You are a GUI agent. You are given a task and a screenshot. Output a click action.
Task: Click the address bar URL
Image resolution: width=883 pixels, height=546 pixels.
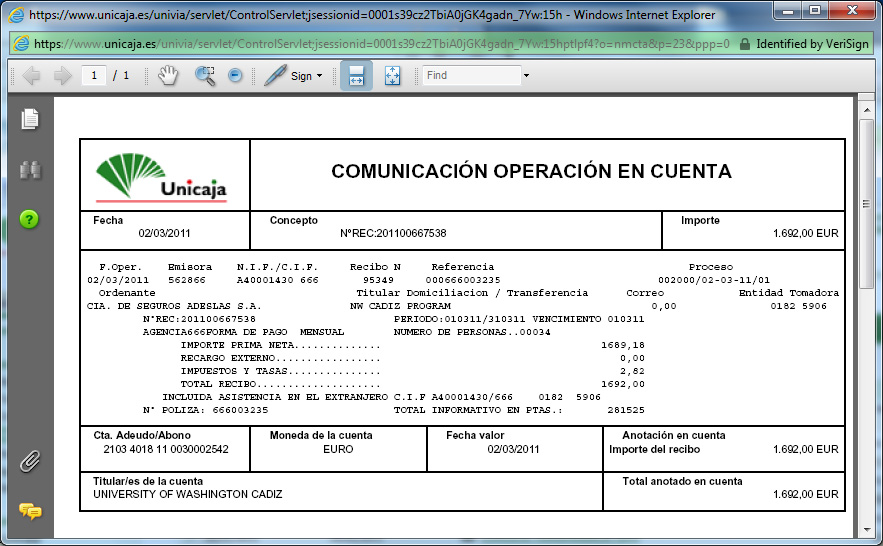(382, 44)
